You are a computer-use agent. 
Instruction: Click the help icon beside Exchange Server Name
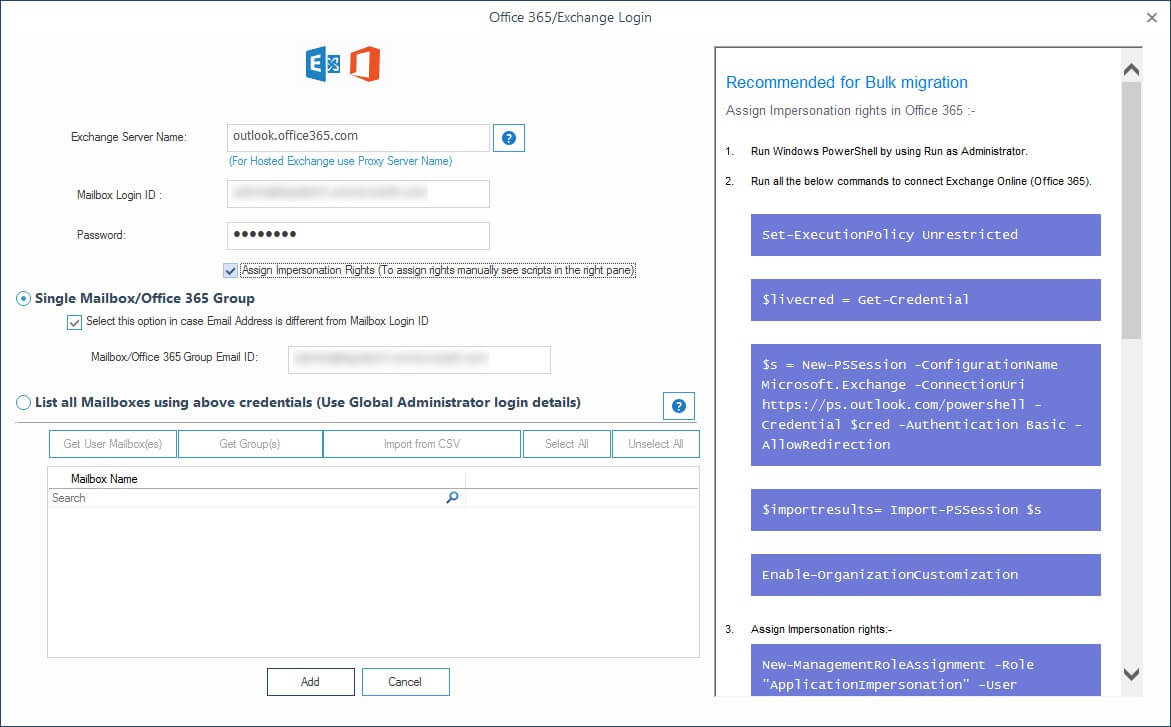509,138
